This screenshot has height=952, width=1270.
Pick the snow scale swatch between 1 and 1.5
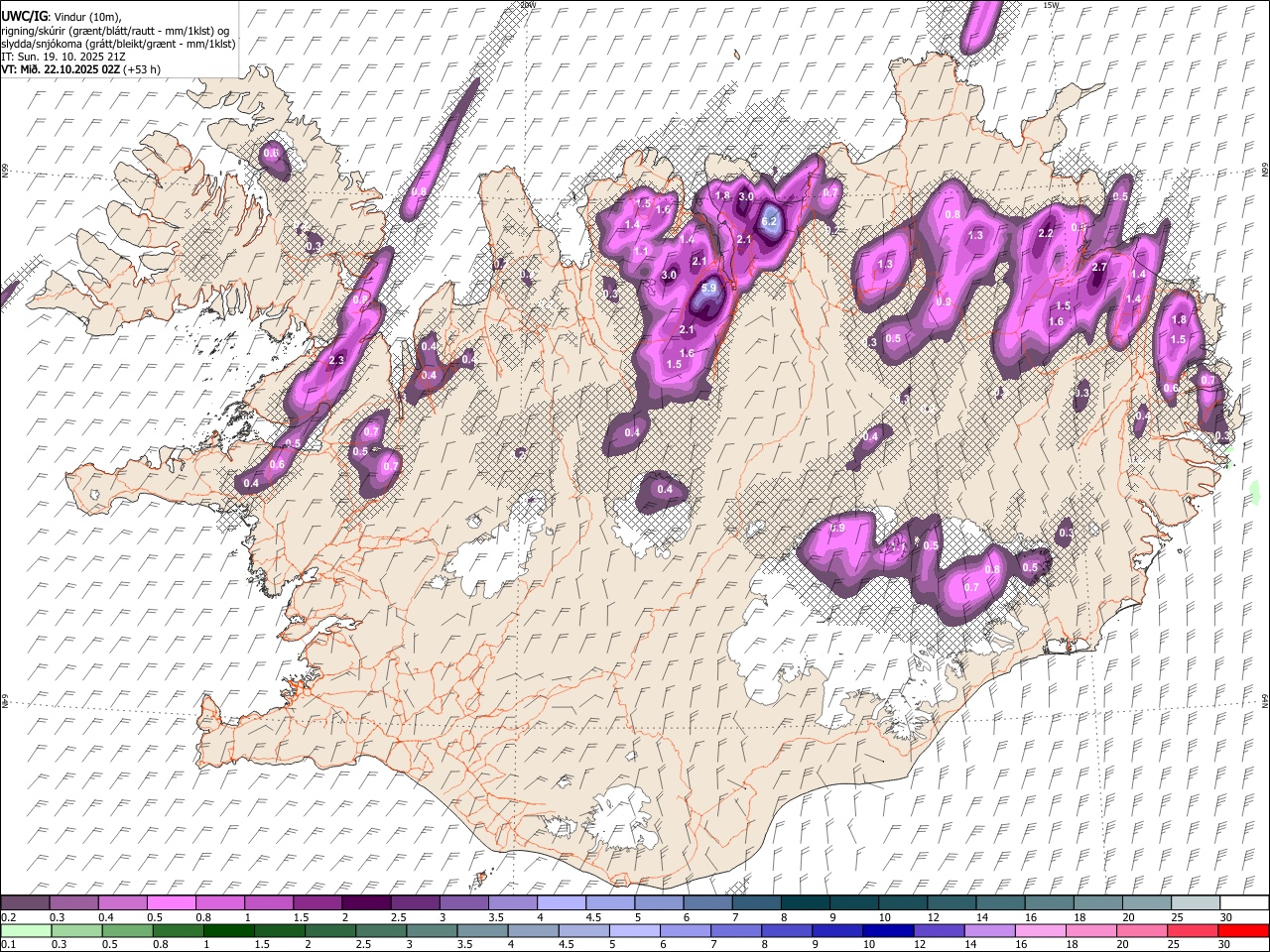tap(268, 902)
